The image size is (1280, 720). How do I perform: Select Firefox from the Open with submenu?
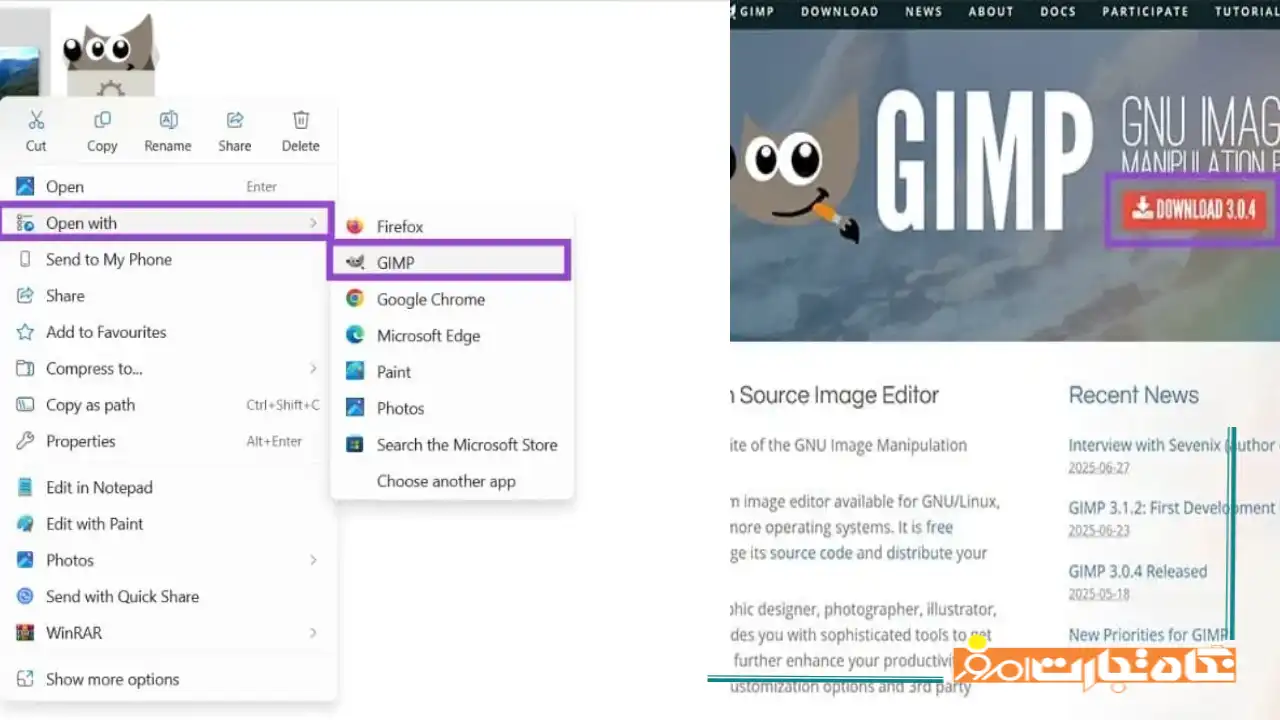pos(399,227)
